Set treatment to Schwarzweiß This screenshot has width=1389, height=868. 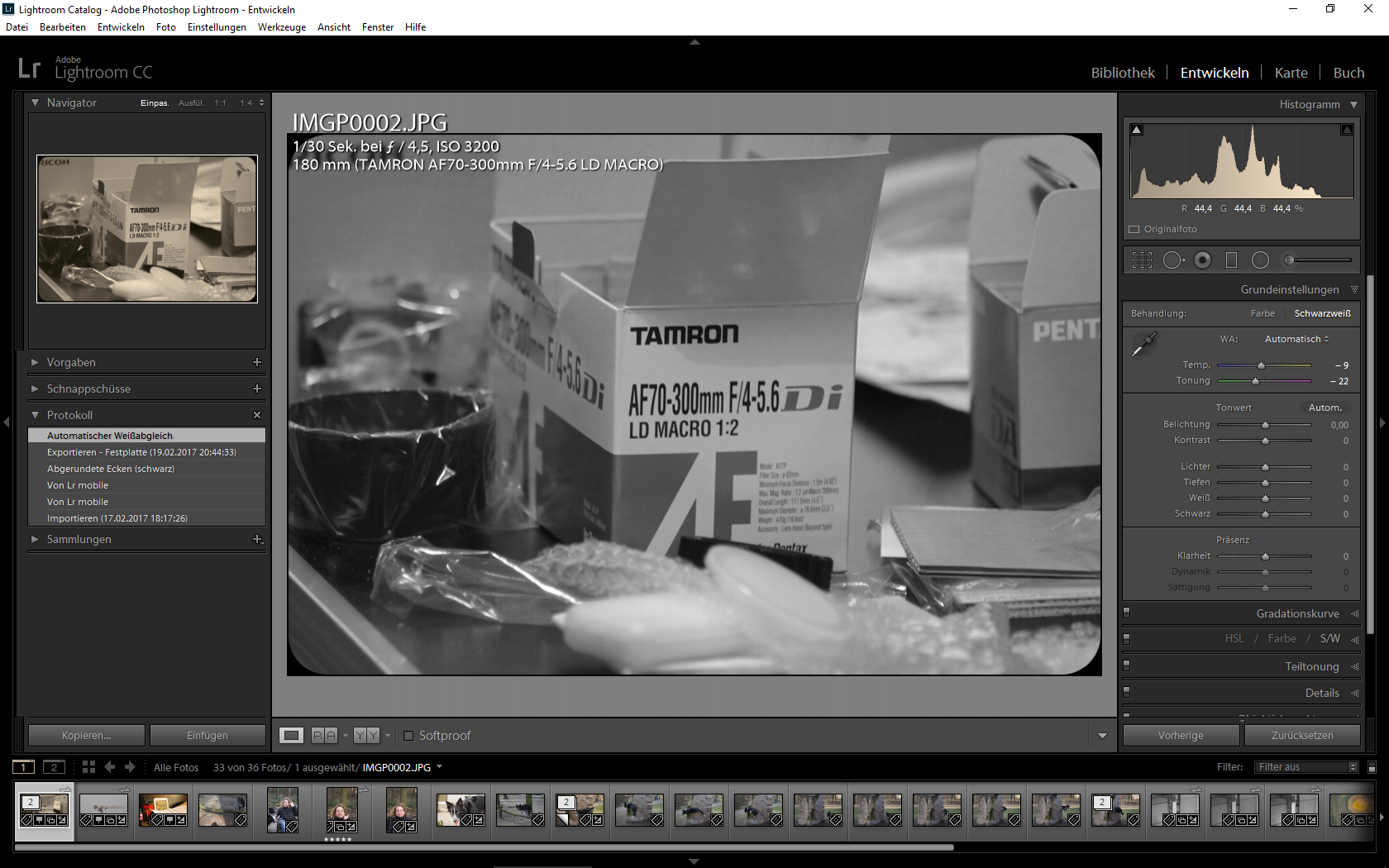(x=1323, y=313)
